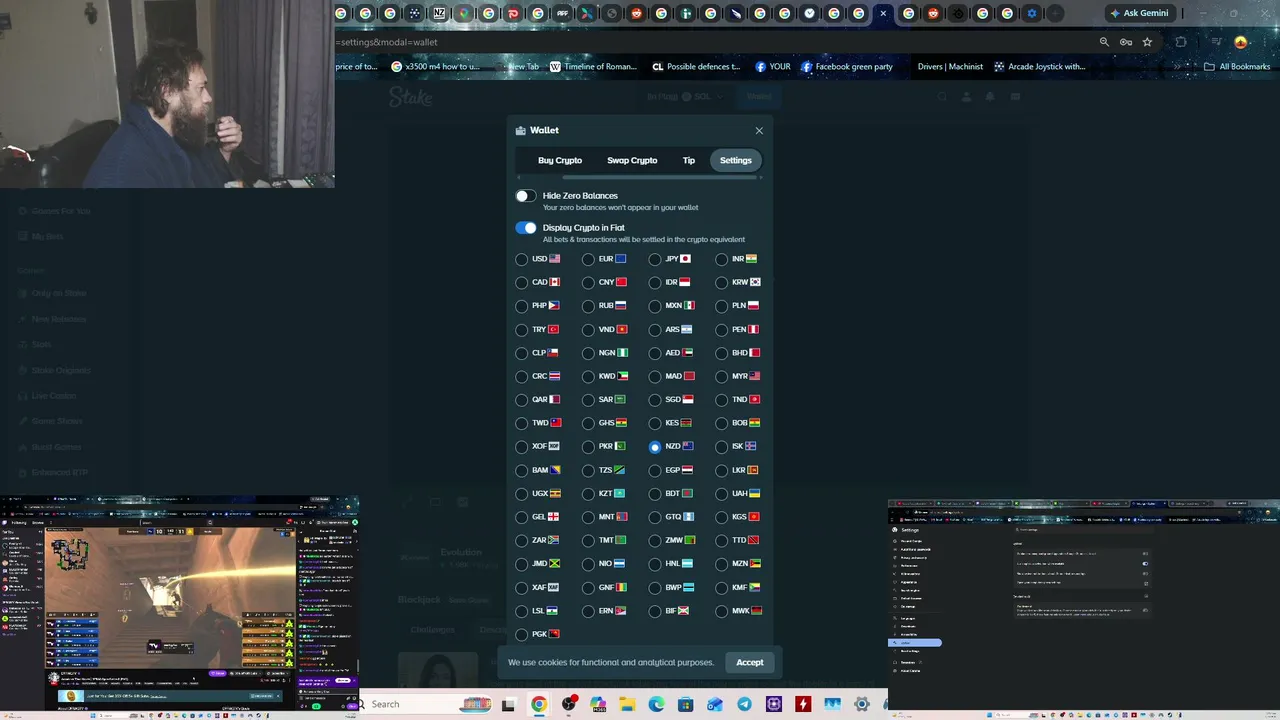Open a new browser tab

1055,13
